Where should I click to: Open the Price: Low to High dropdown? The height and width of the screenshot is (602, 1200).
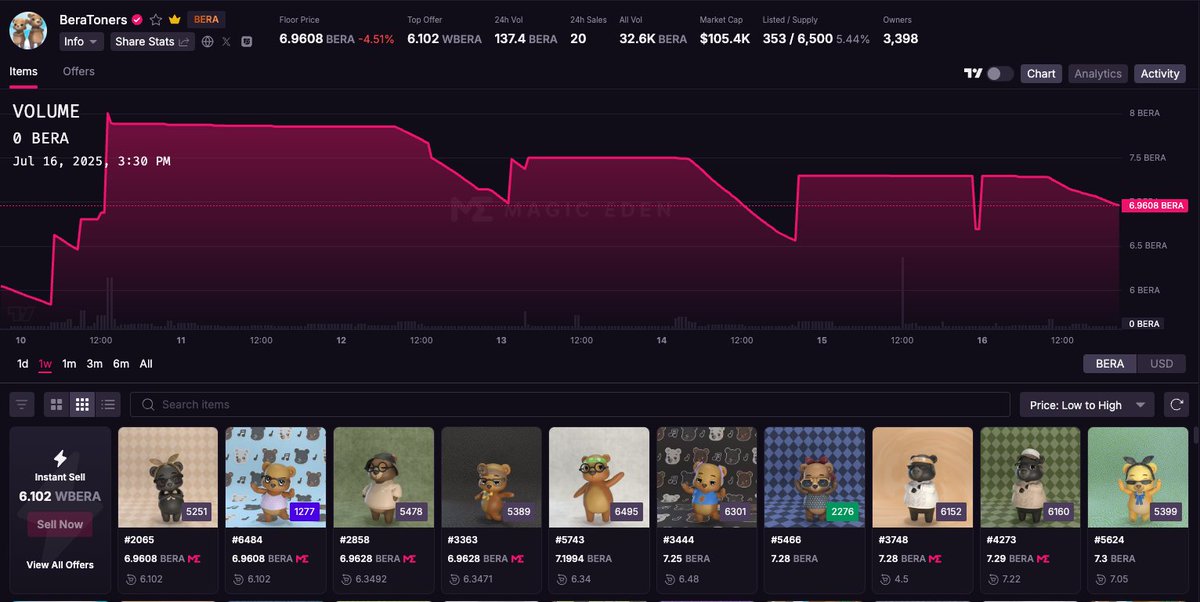[1087, 405]
